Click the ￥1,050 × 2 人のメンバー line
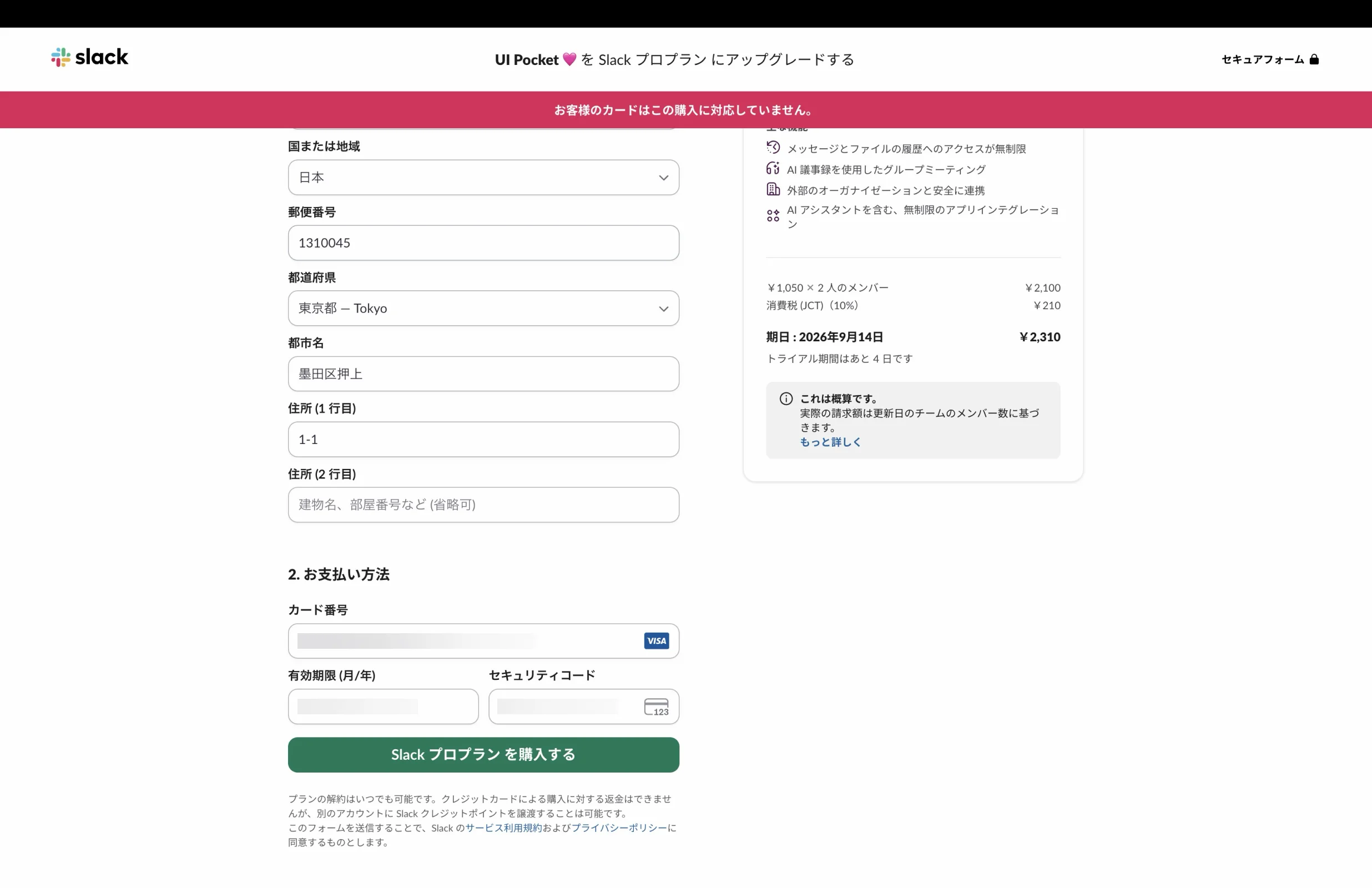1372x888 pixels. pos(827,287)
